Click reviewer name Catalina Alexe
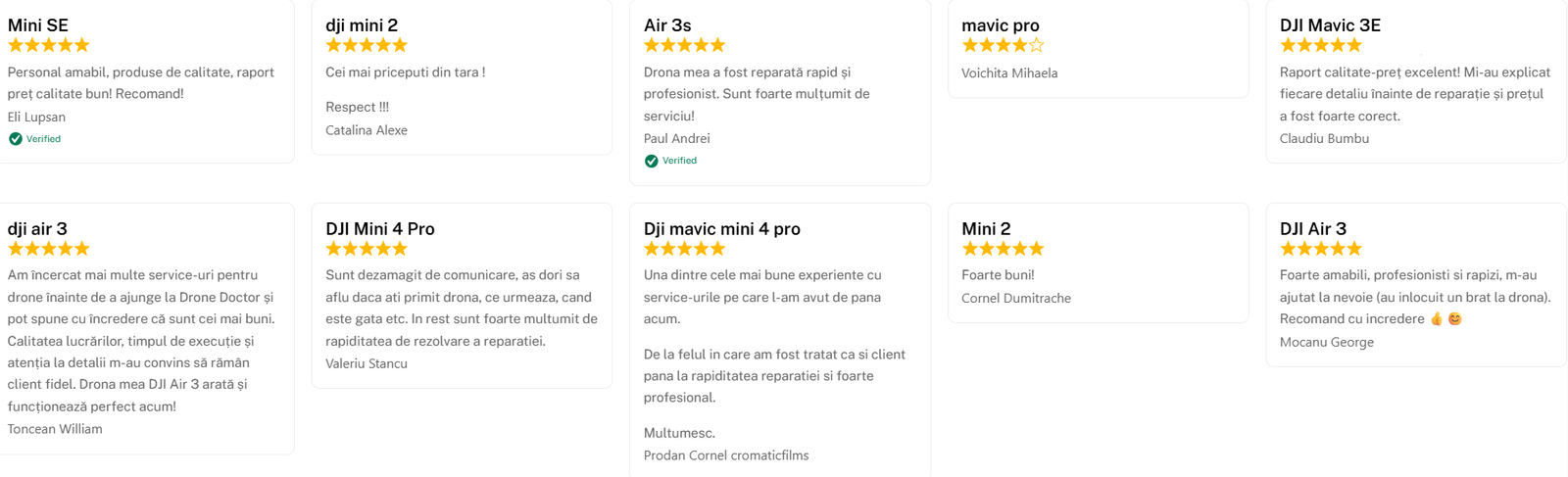Image resolution: width=1568 pixels, height=477 pixels. [367, 130]
